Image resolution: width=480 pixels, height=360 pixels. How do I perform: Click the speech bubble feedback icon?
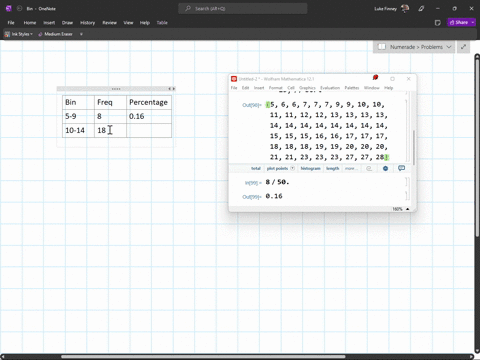point(401,168)
